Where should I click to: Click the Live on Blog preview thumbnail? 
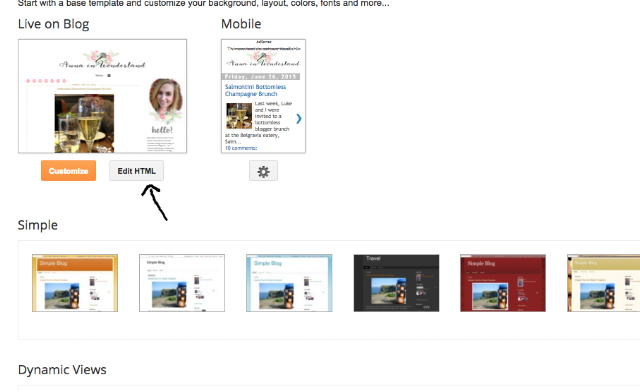click(x=102, y=96)
